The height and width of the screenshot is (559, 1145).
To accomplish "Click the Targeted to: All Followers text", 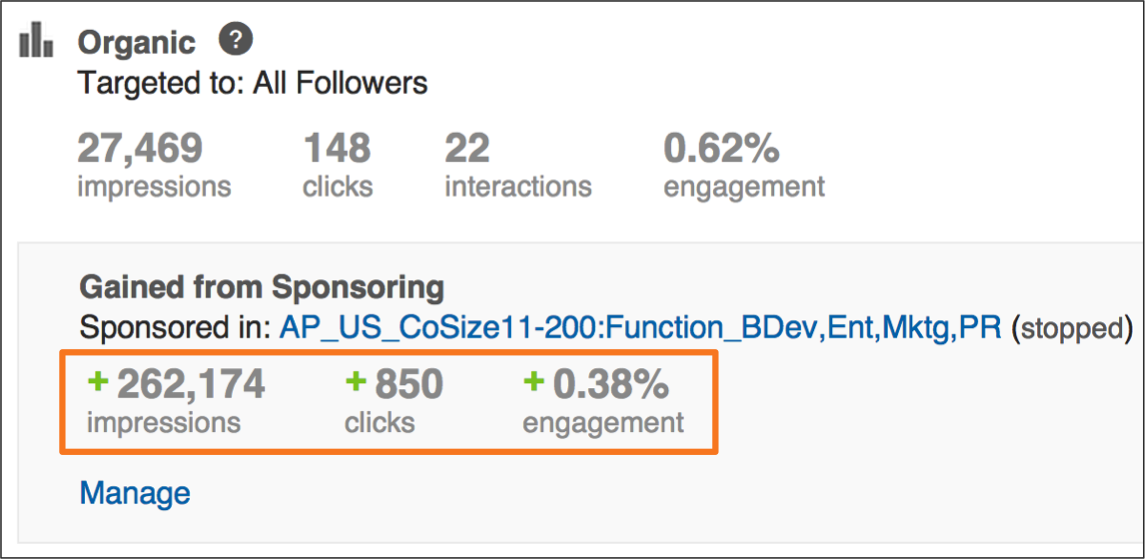I will tap(253, 83).
